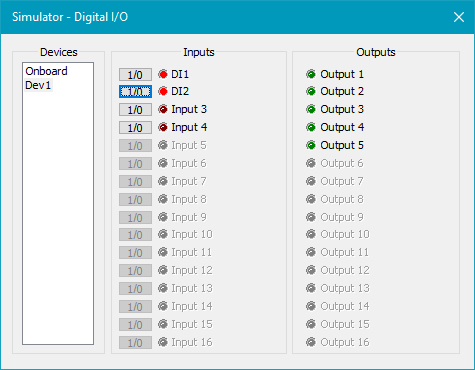
Task: Click the DI2 input label
Action: coord(180,91)
